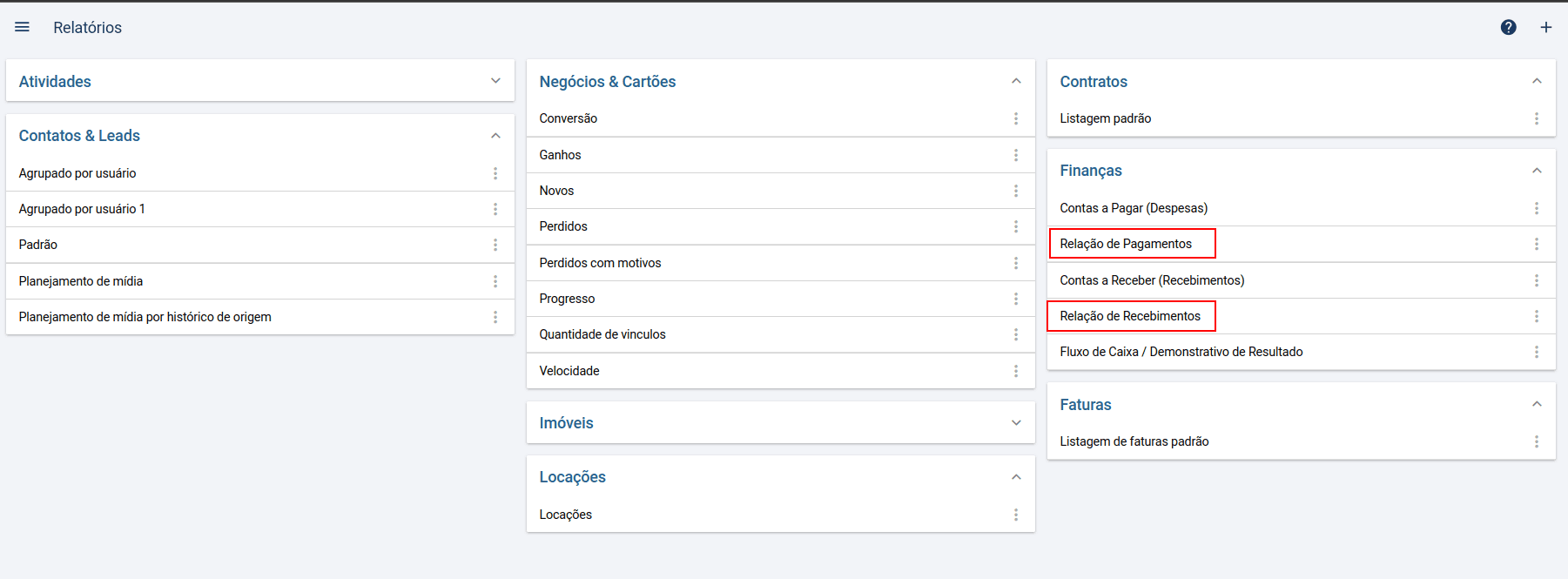This screenshot has height=579, width=1568.
Task: Click the help question mark icon
Action: (x=1509, y=27)
